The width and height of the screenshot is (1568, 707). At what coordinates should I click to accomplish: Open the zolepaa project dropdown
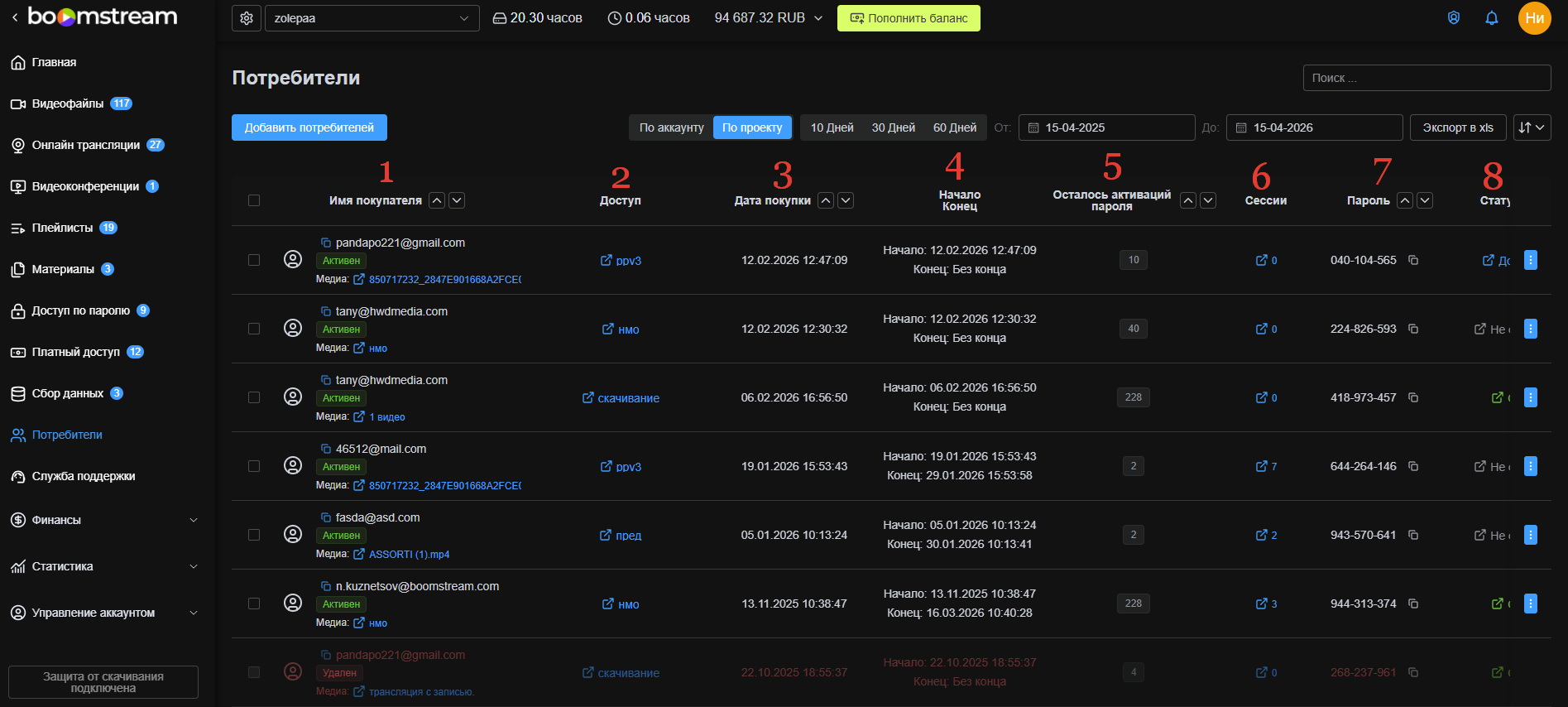tap(372, 18)
